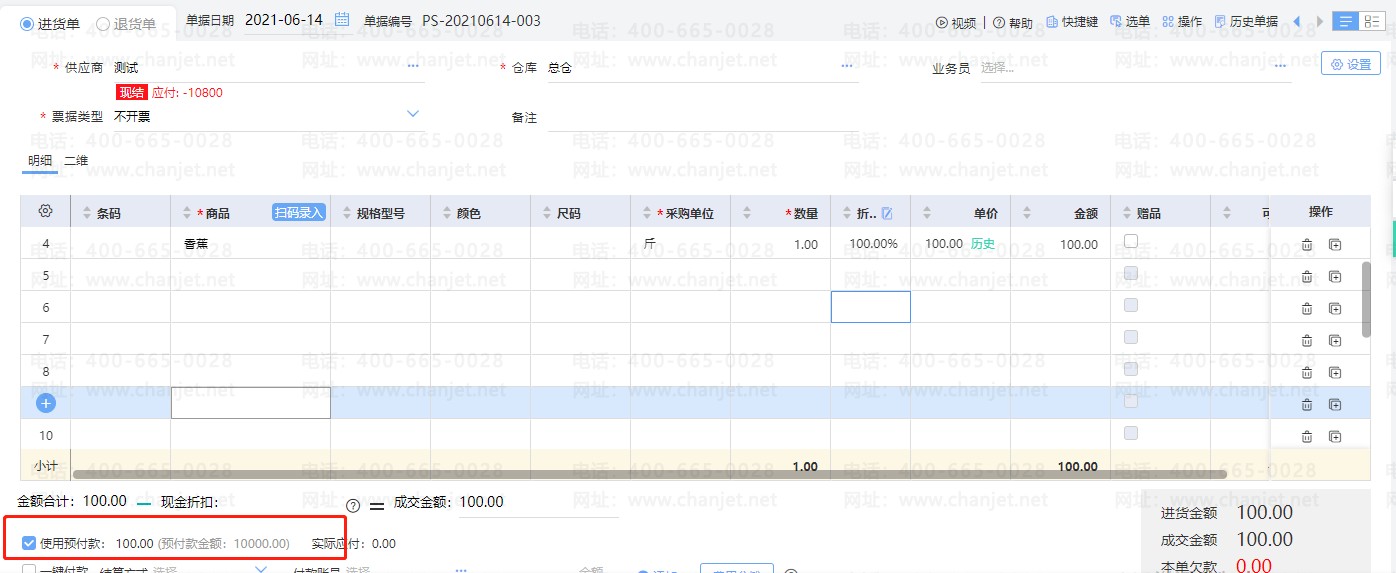Click the 100.00% discount cell
Screen dimensions: 1396x573
click(x=870, y=244)
